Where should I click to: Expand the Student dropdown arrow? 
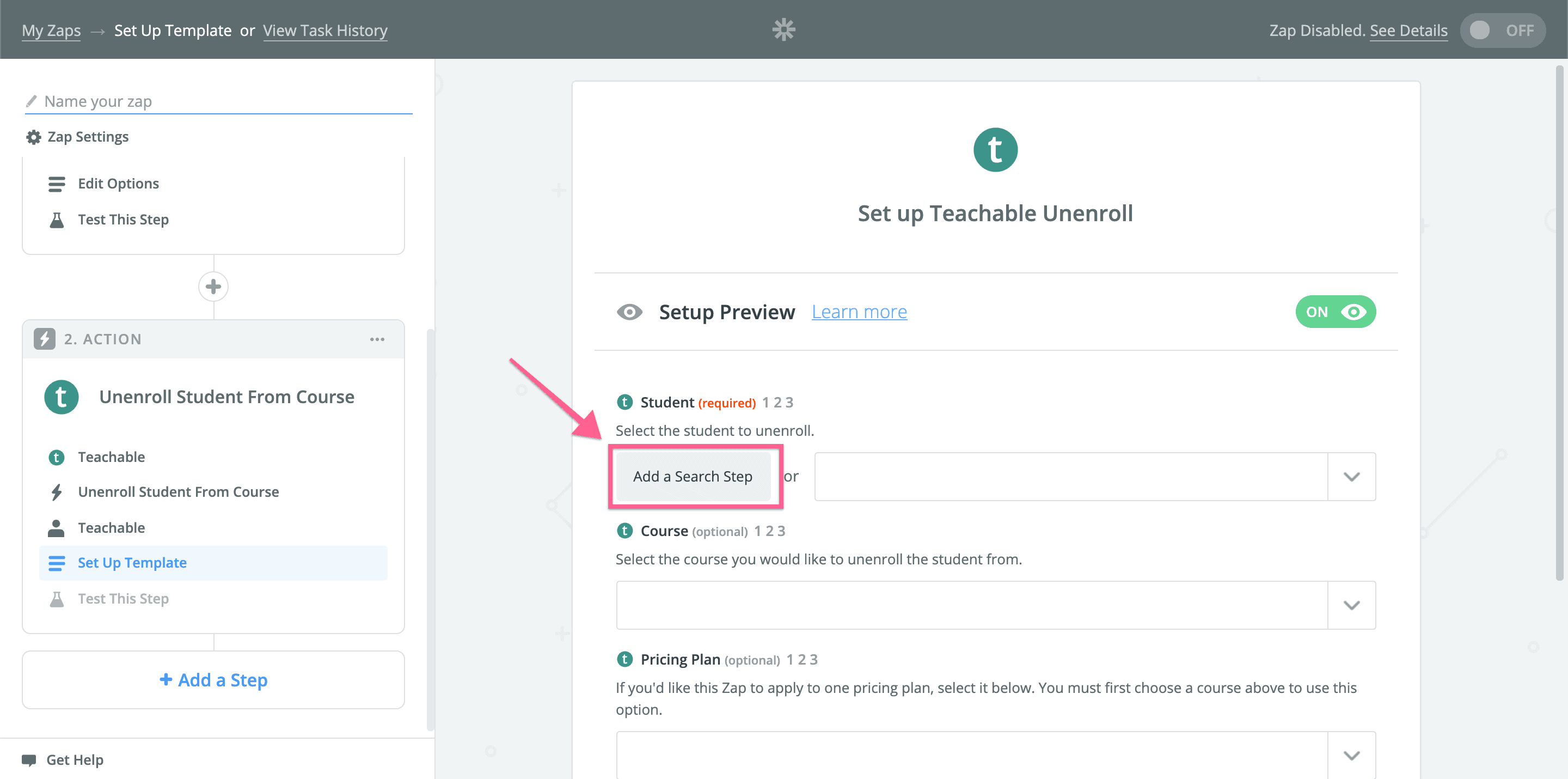pyautogui.click(x=1351, y=476)
